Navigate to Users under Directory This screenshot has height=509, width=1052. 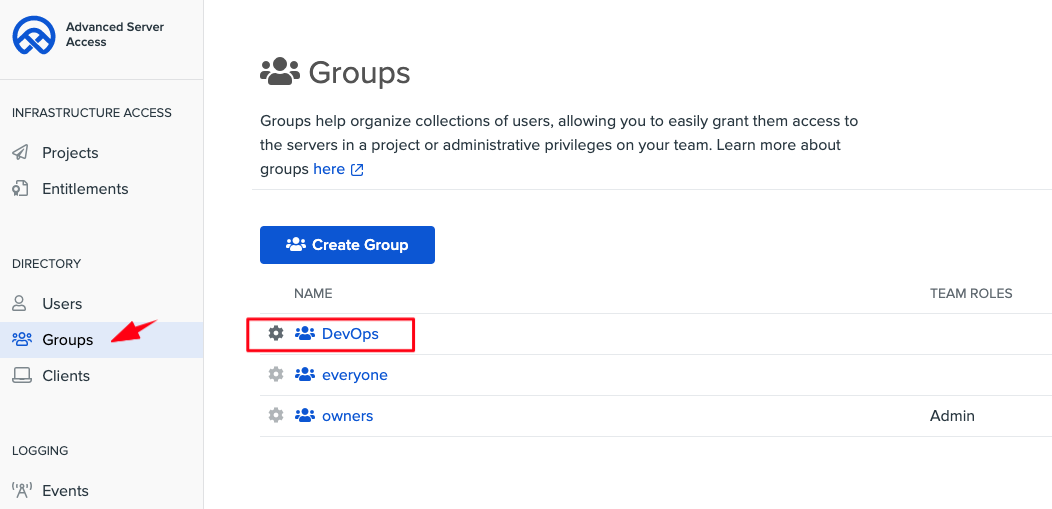coord(62,304)
